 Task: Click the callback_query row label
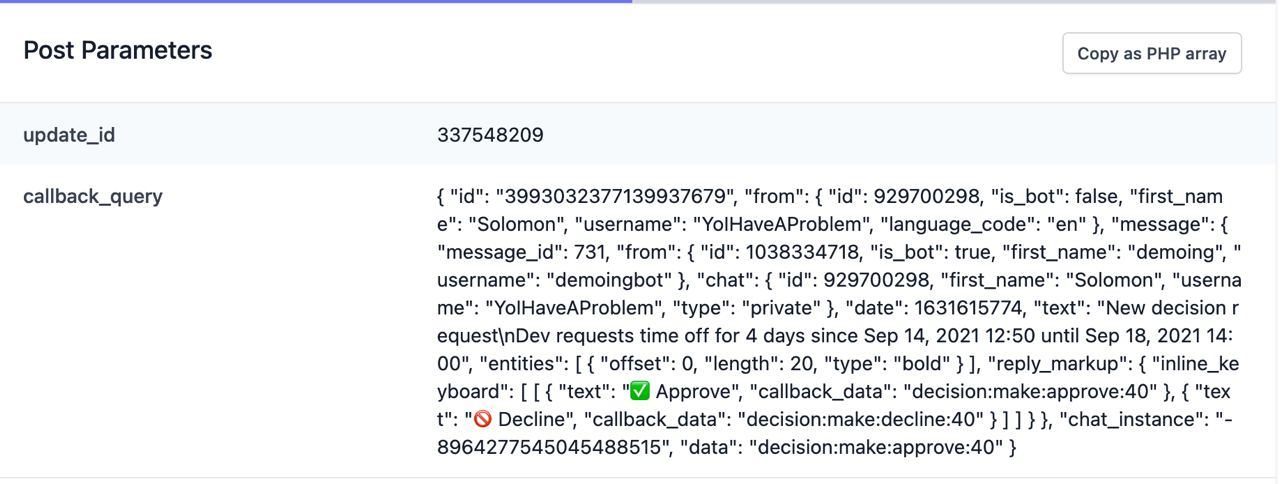pos(93,197)
